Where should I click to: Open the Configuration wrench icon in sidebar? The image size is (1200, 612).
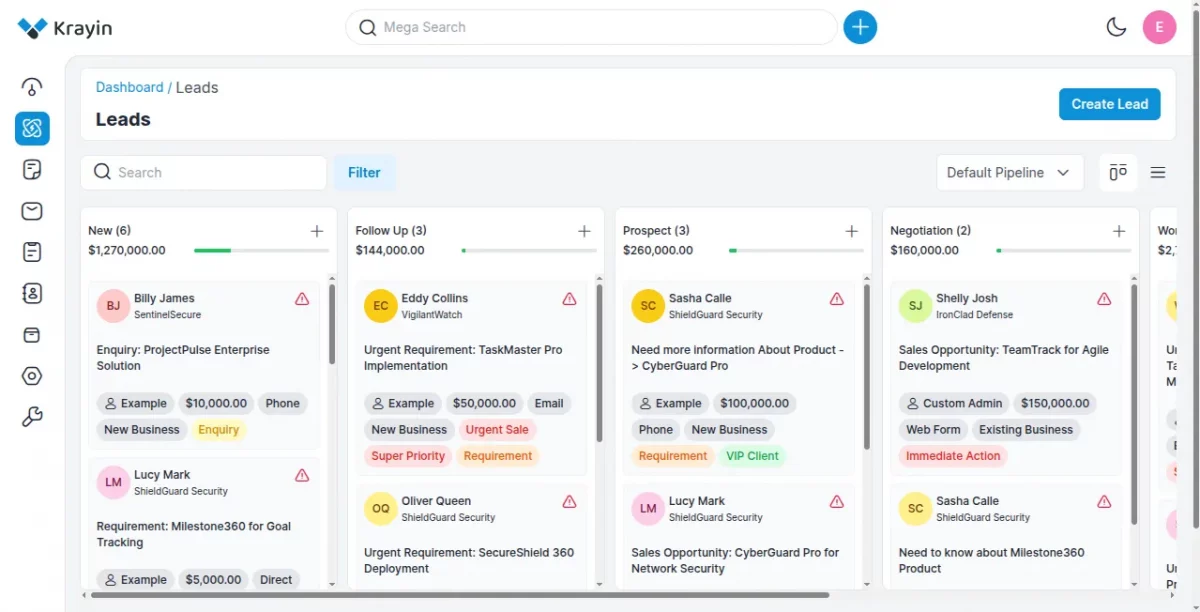[32, 417]
